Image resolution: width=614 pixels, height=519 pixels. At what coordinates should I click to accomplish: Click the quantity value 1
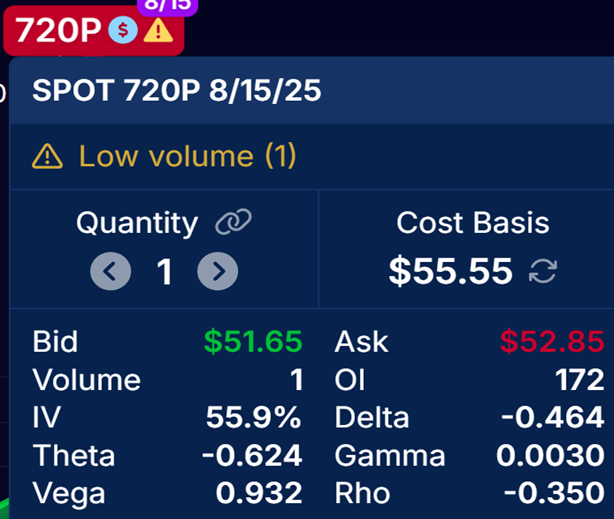pos(164,271)
